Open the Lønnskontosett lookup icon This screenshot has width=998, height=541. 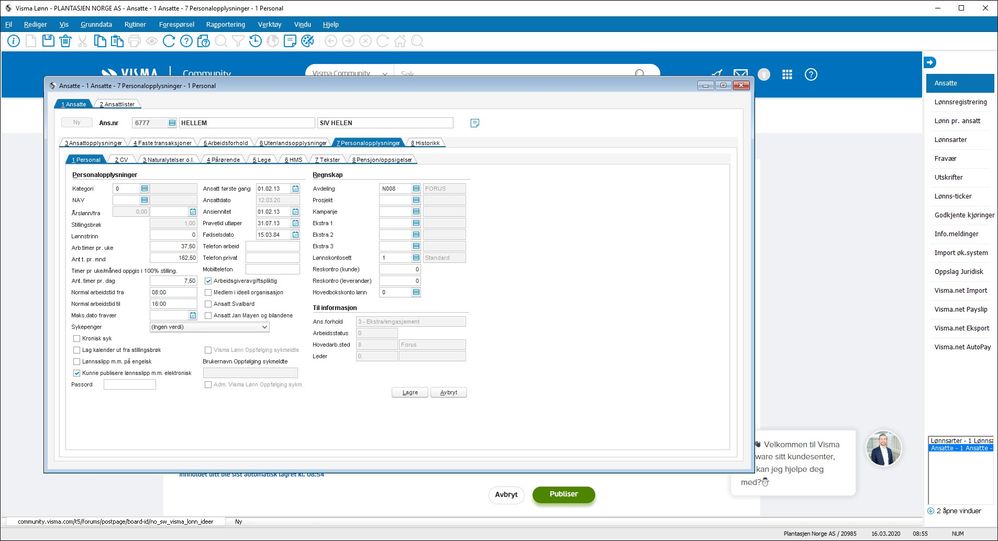pyautogui.click(x=416, y=258)
